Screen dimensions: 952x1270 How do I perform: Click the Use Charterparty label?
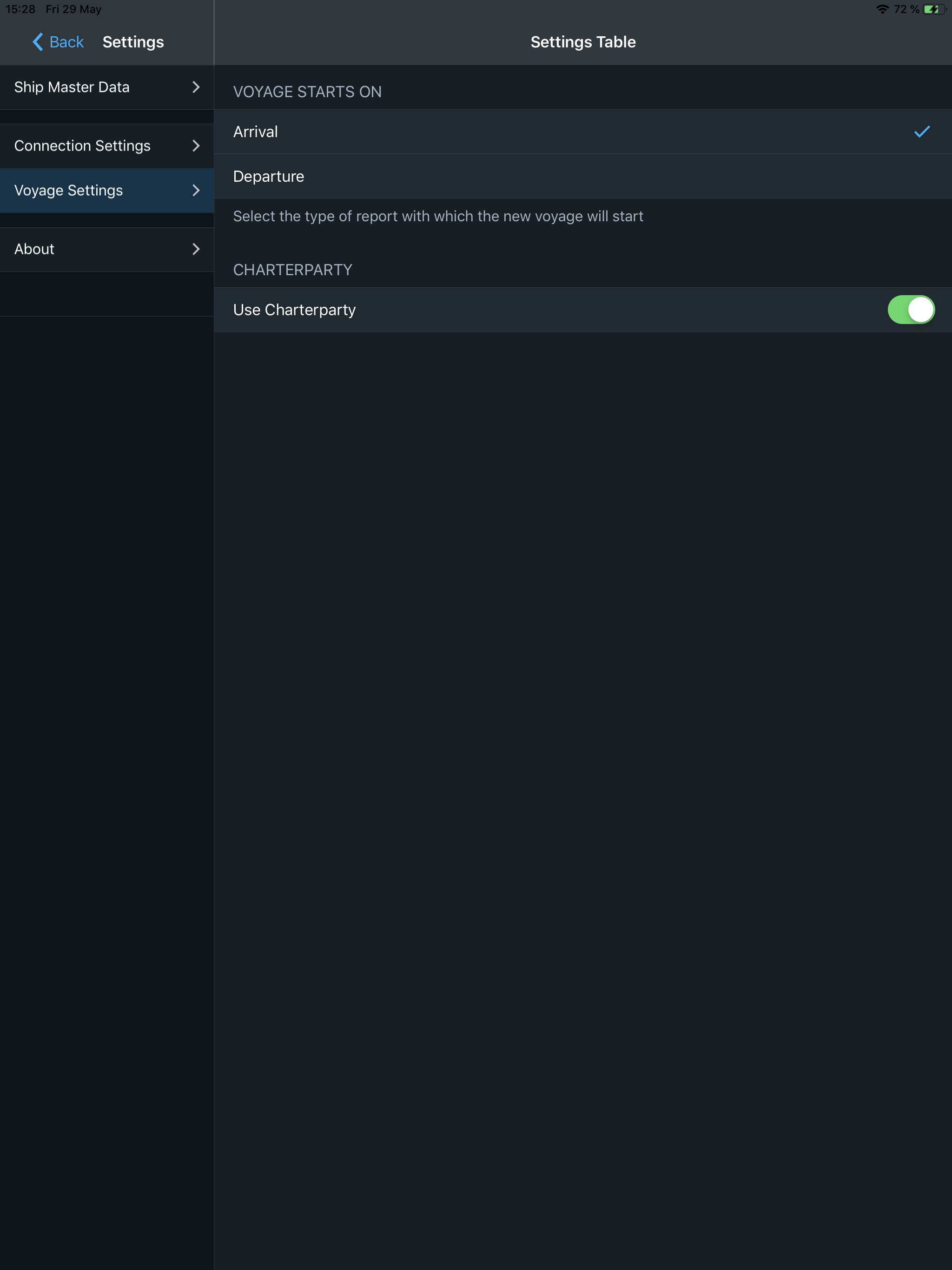[x=295, y=310]
